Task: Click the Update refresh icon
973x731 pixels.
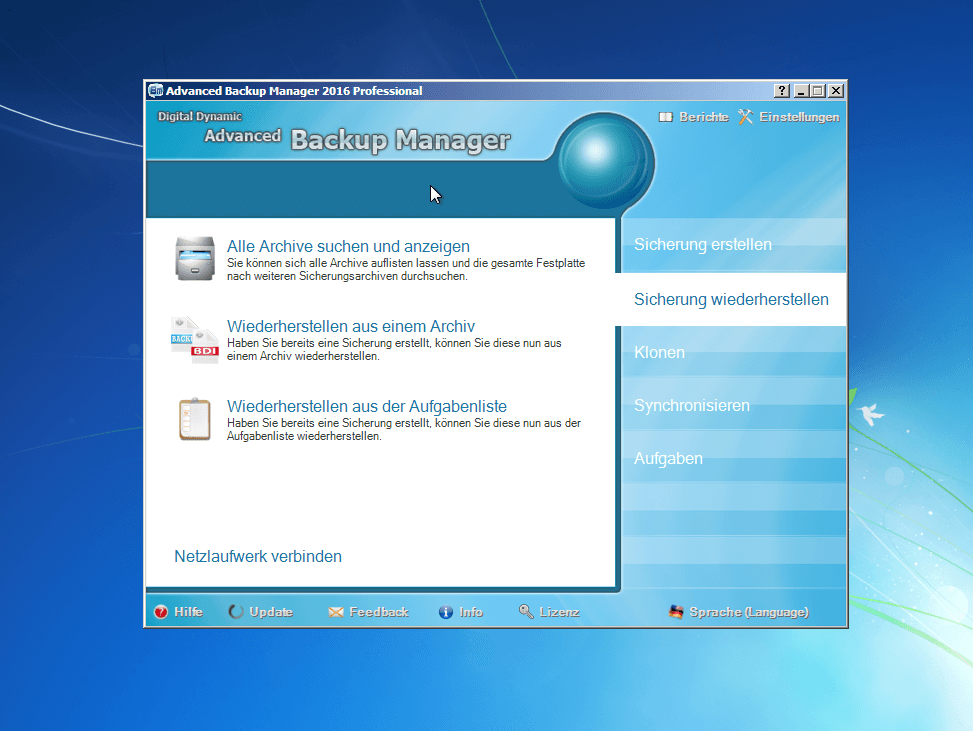Action: point(236,612)
